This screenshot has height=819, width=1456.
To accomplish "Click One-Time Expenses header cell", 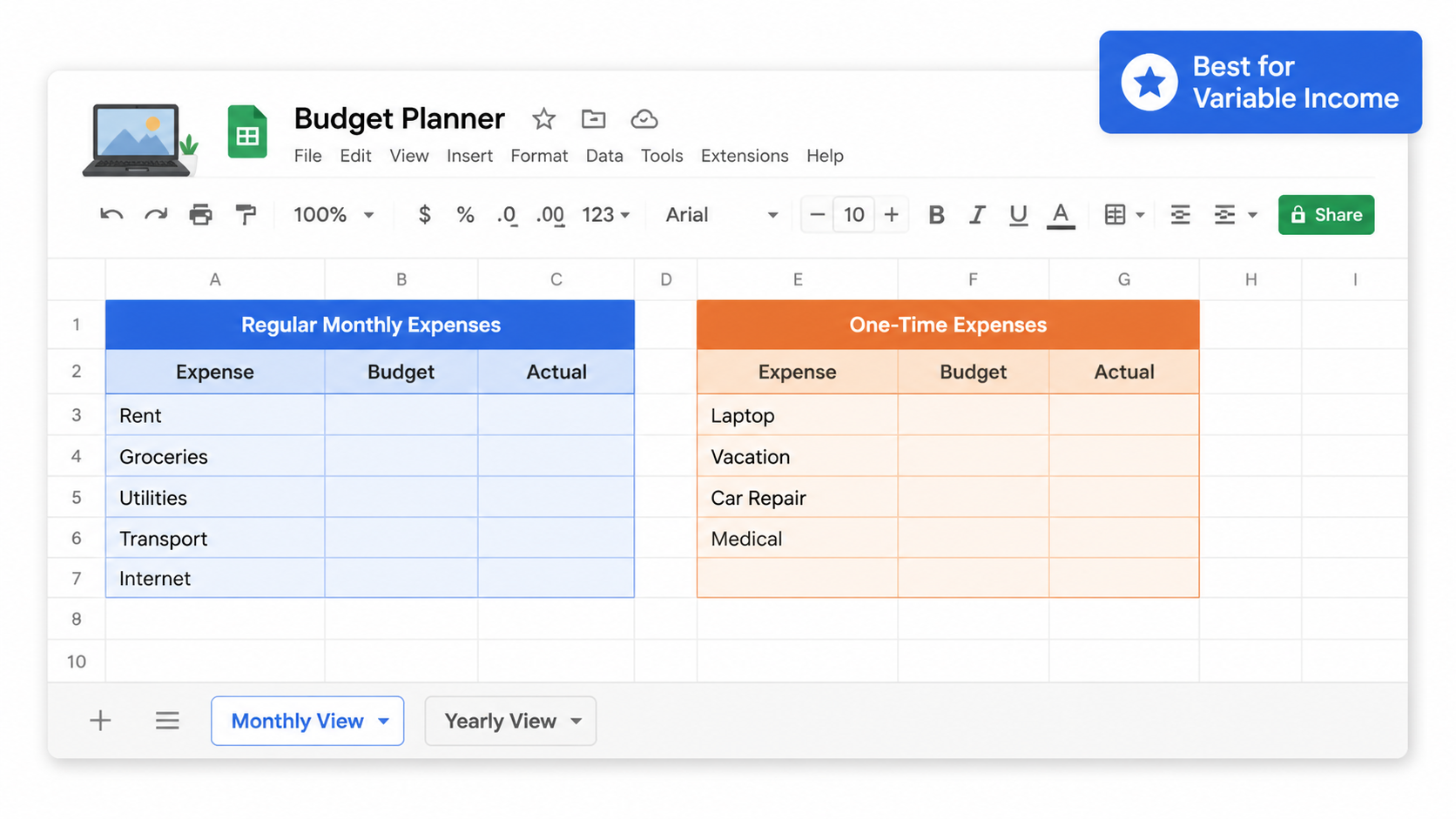I will click(948, 325).
